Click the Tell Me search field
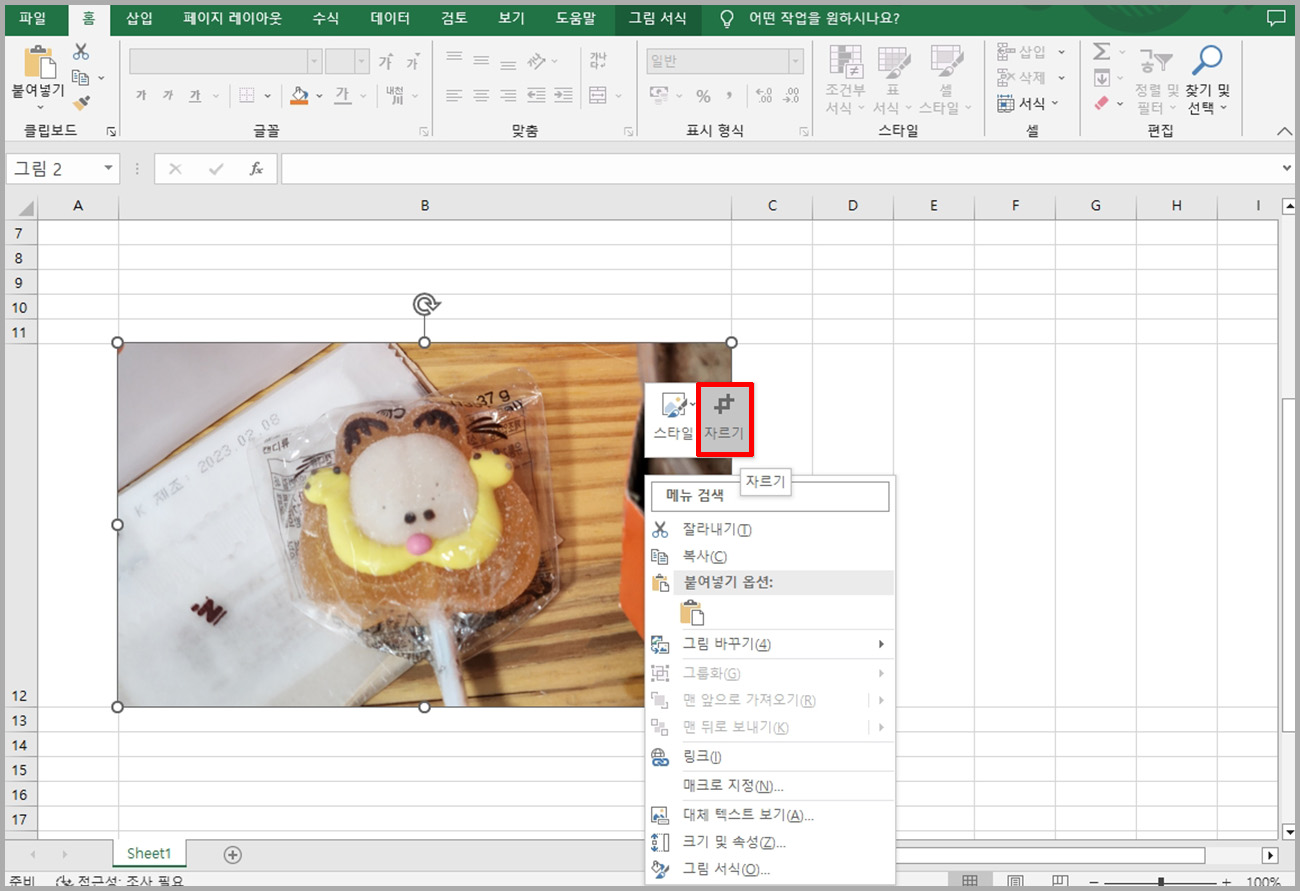 823,18
